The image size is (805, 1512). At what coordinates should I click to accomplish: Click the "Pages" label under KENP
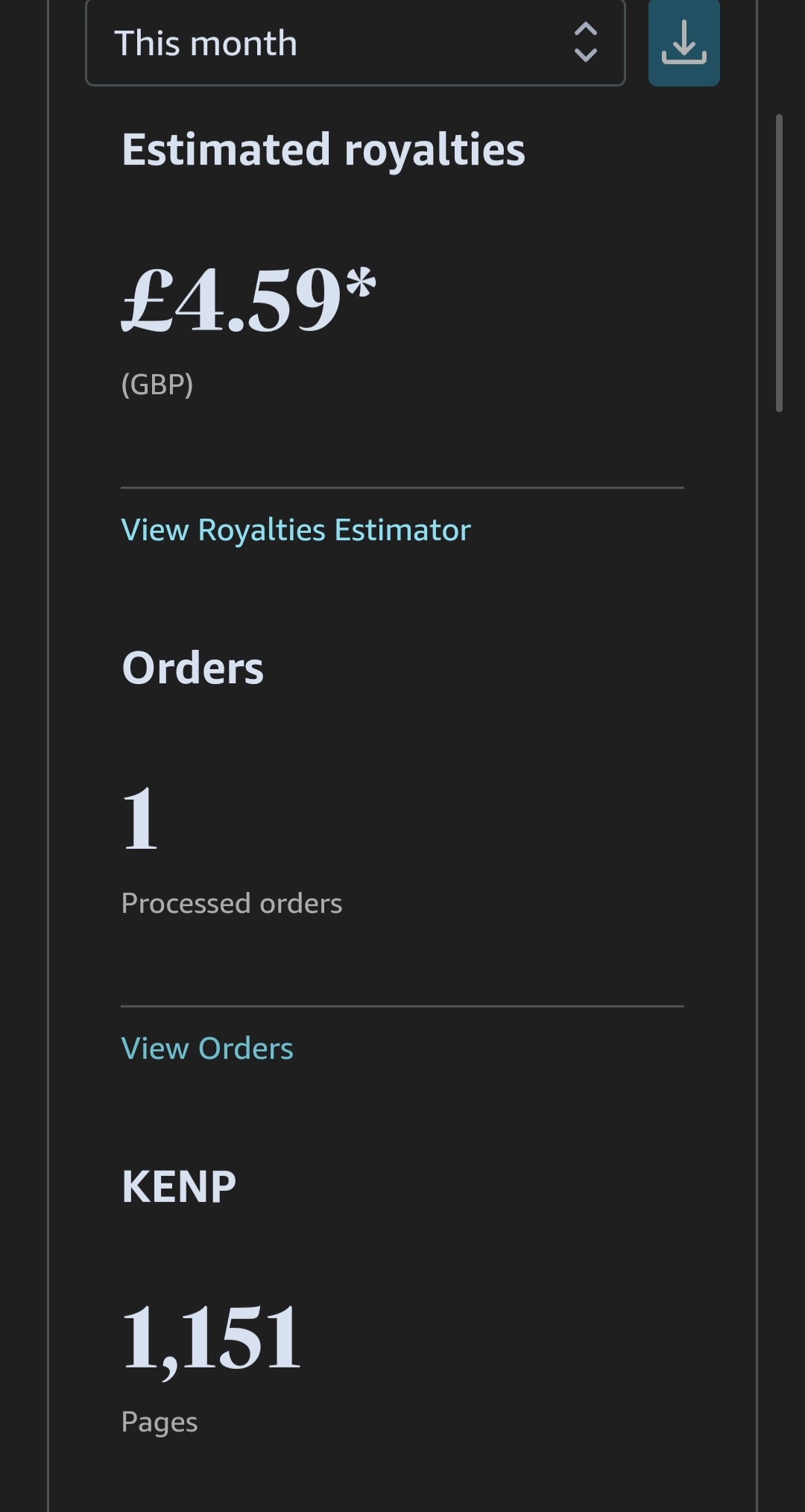coord(160,1422)
